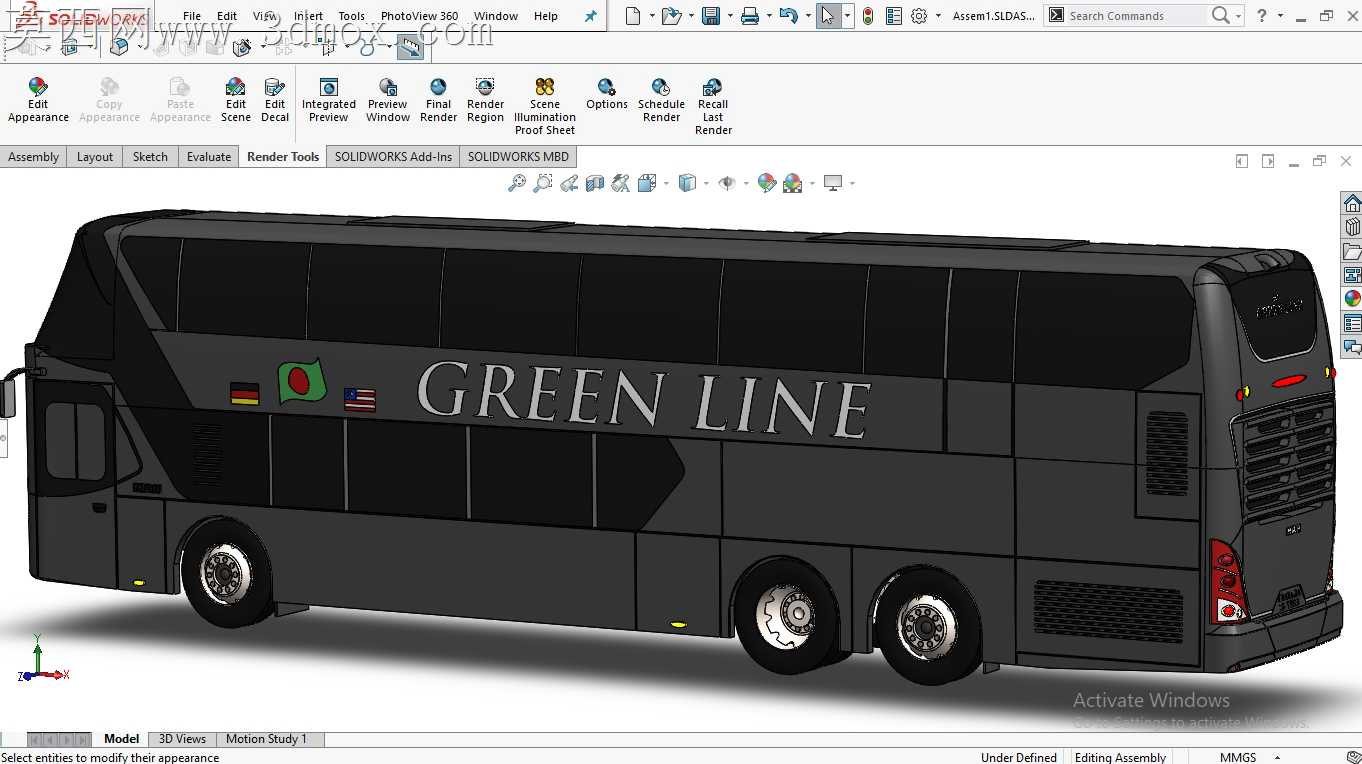Expand the Undo dropdown arrow
The image size is (1362, 764).
click(808, 16)
